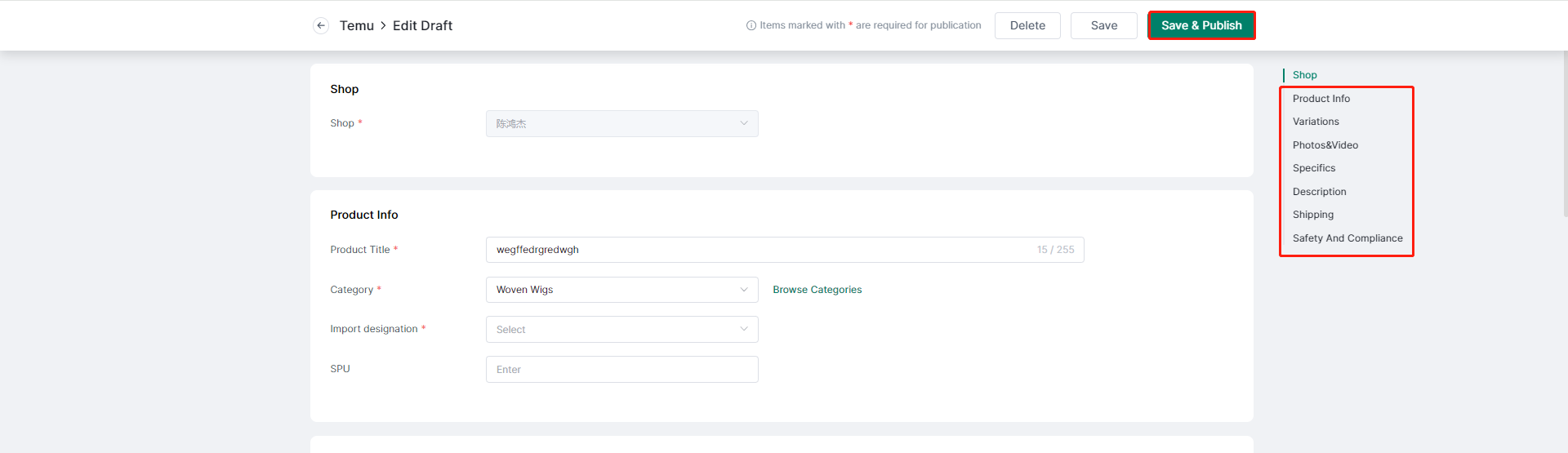Click the SPU Enter input field
The height and width of the screenshot is (453, 1568).
pos(621,369)
